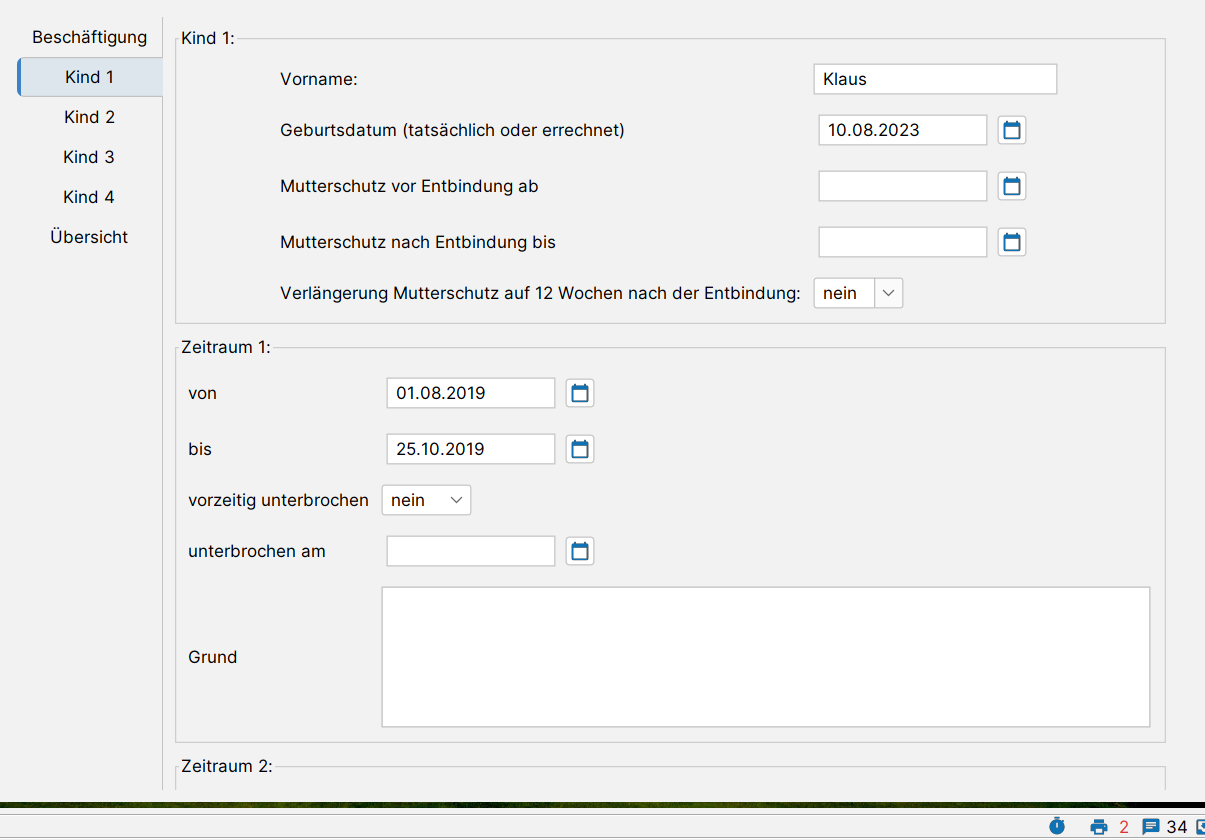Open the Kind 3 tab
Image resolution: width=1205 pixels, height=840 pixels.
pyautogui.click(x=90, y=157)
